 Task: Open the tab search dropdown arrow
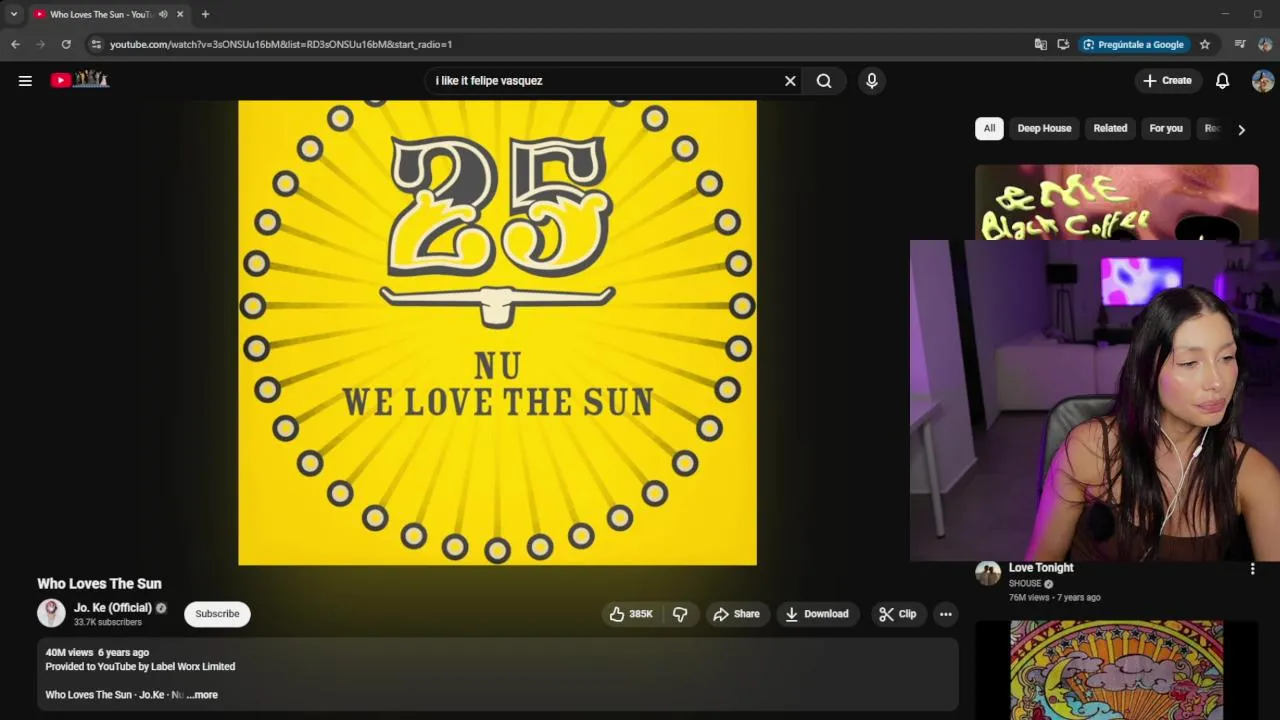(14, 14)
